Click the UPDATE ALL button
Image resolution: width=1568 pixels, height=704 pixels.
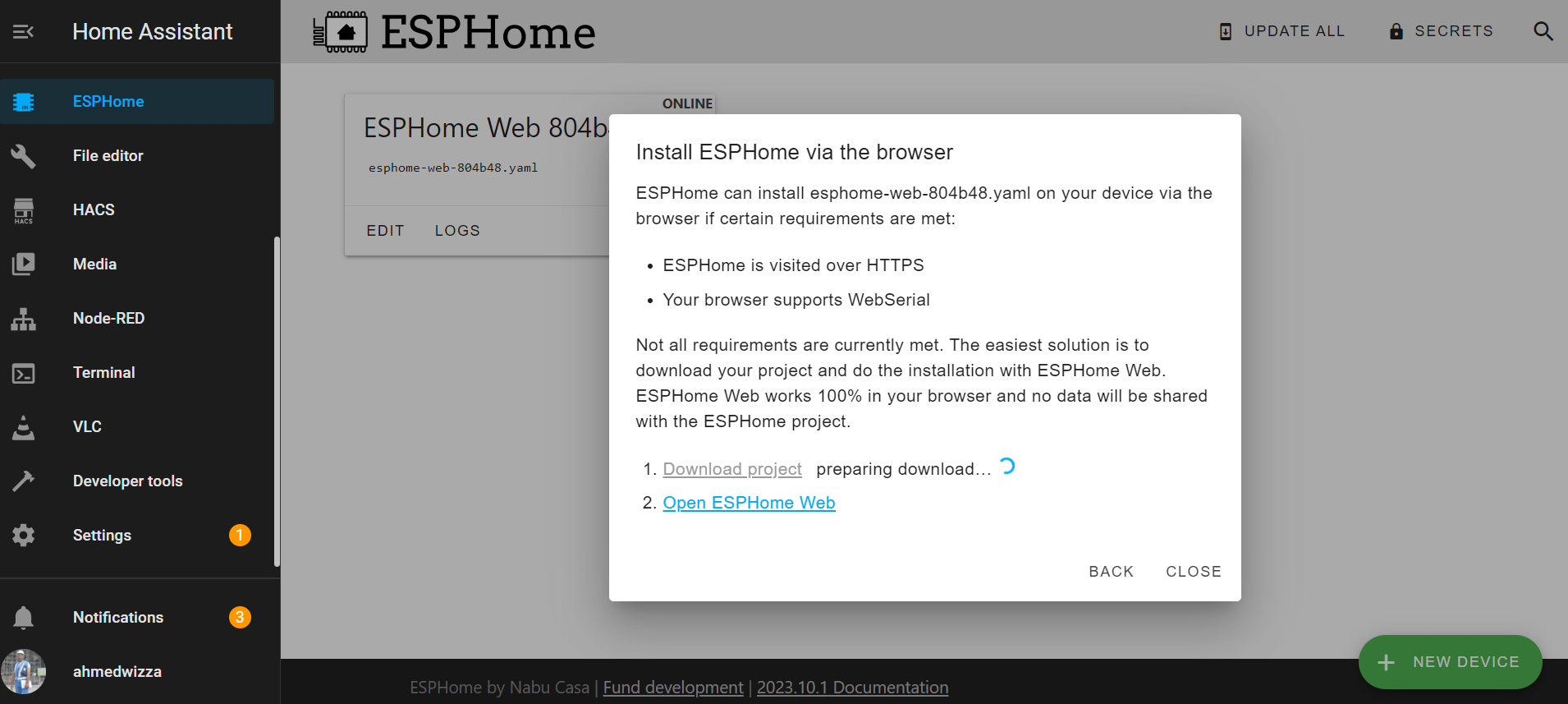tap(1281, 31)
